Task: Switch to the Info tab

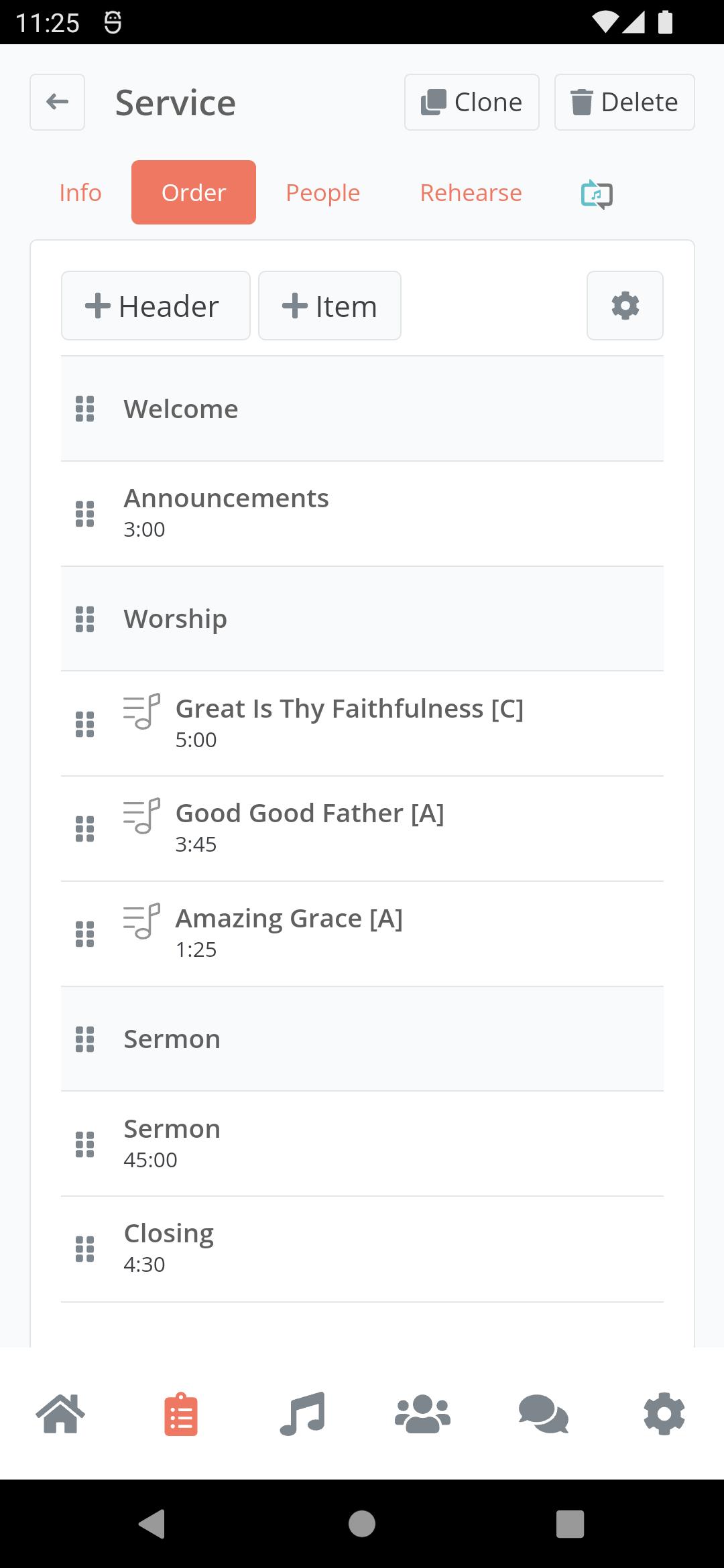Action: pyautogui.click(x=80, y=192)
